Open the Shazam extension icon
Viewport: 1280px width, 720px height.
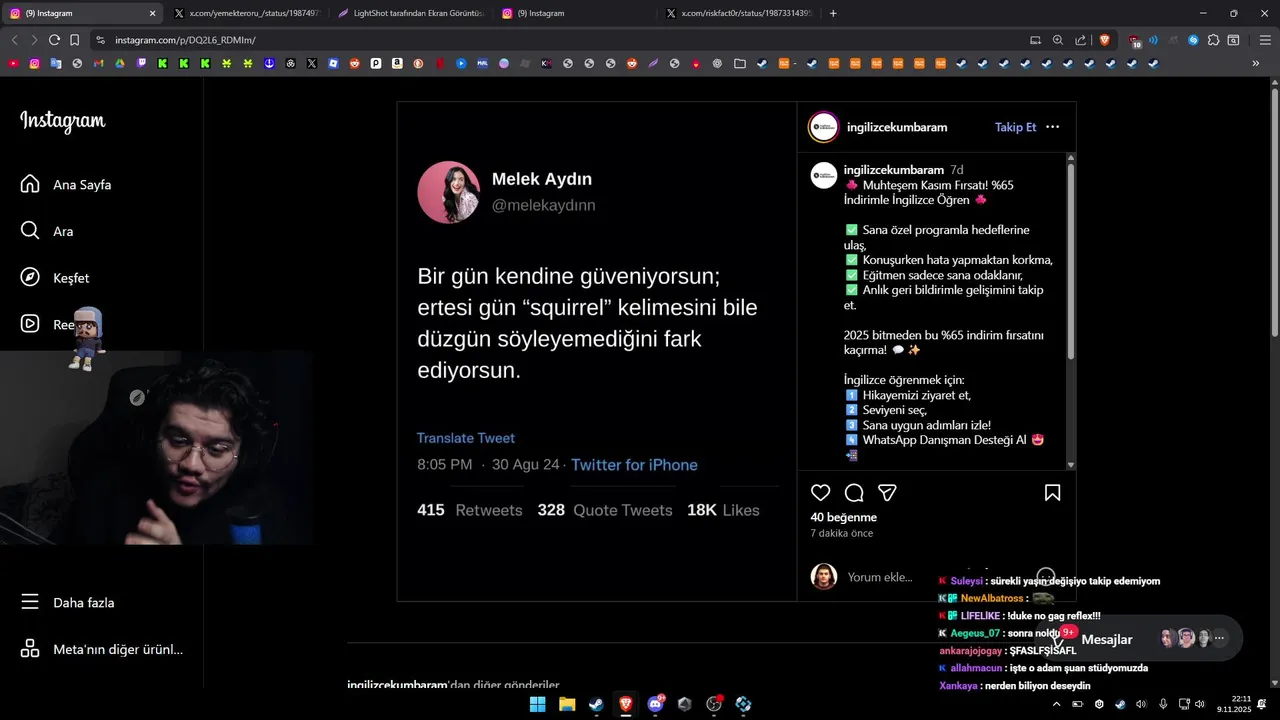(x=1193, y=40)
